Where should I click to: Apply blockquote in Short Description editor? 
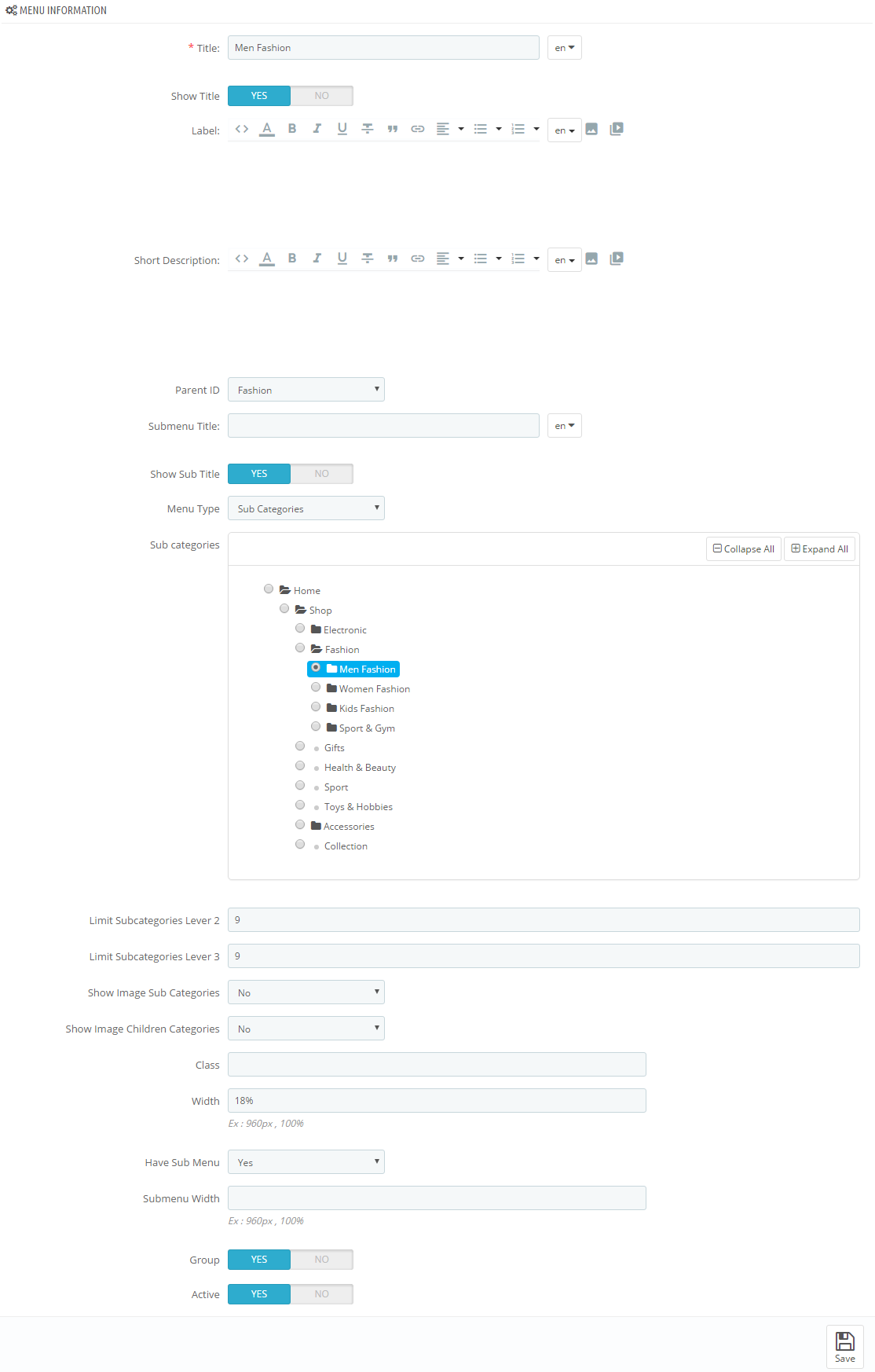tap(393, 259)
